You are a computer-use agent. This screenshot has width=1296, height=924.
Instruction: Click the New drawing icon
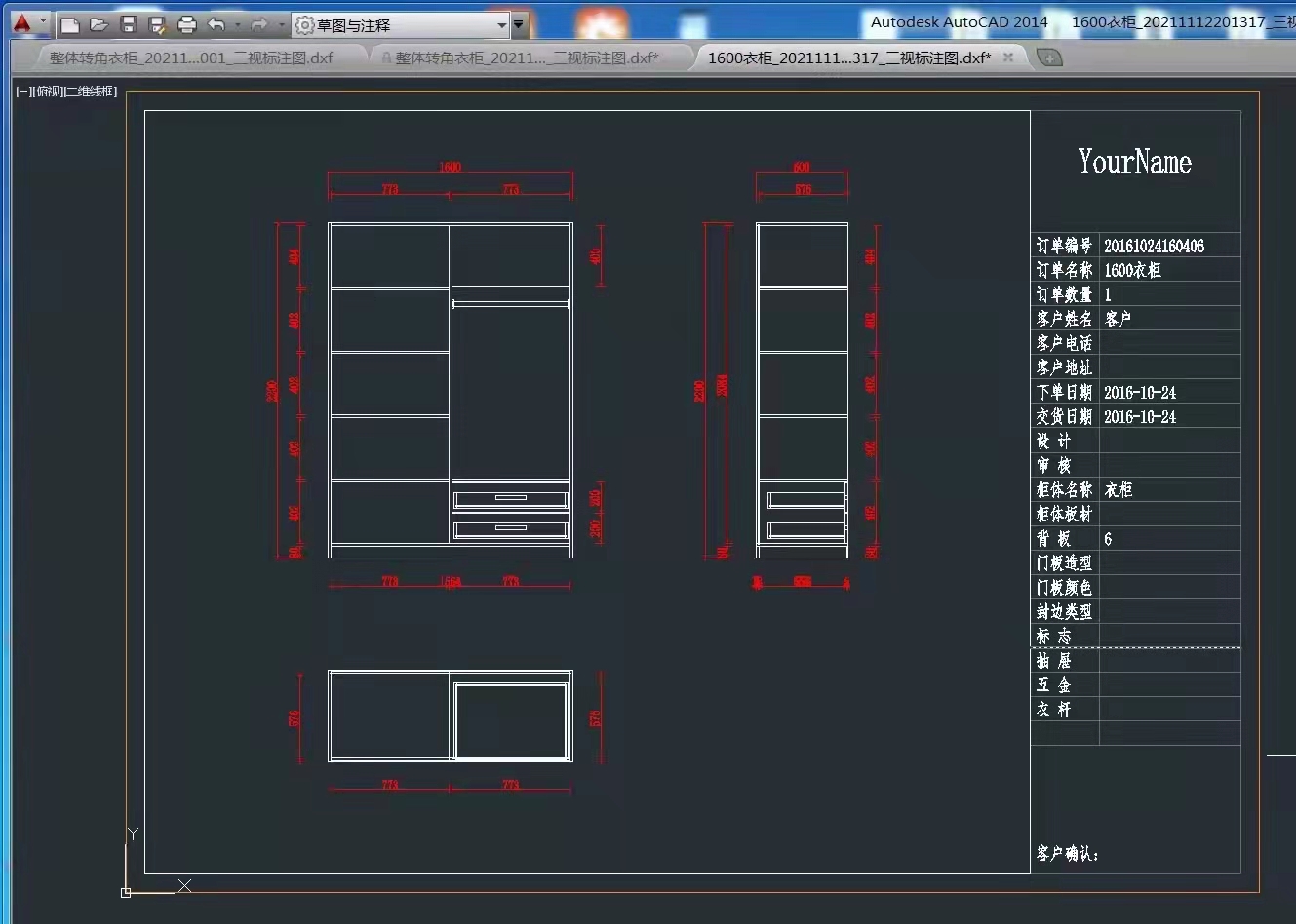(x=70, y=25)
